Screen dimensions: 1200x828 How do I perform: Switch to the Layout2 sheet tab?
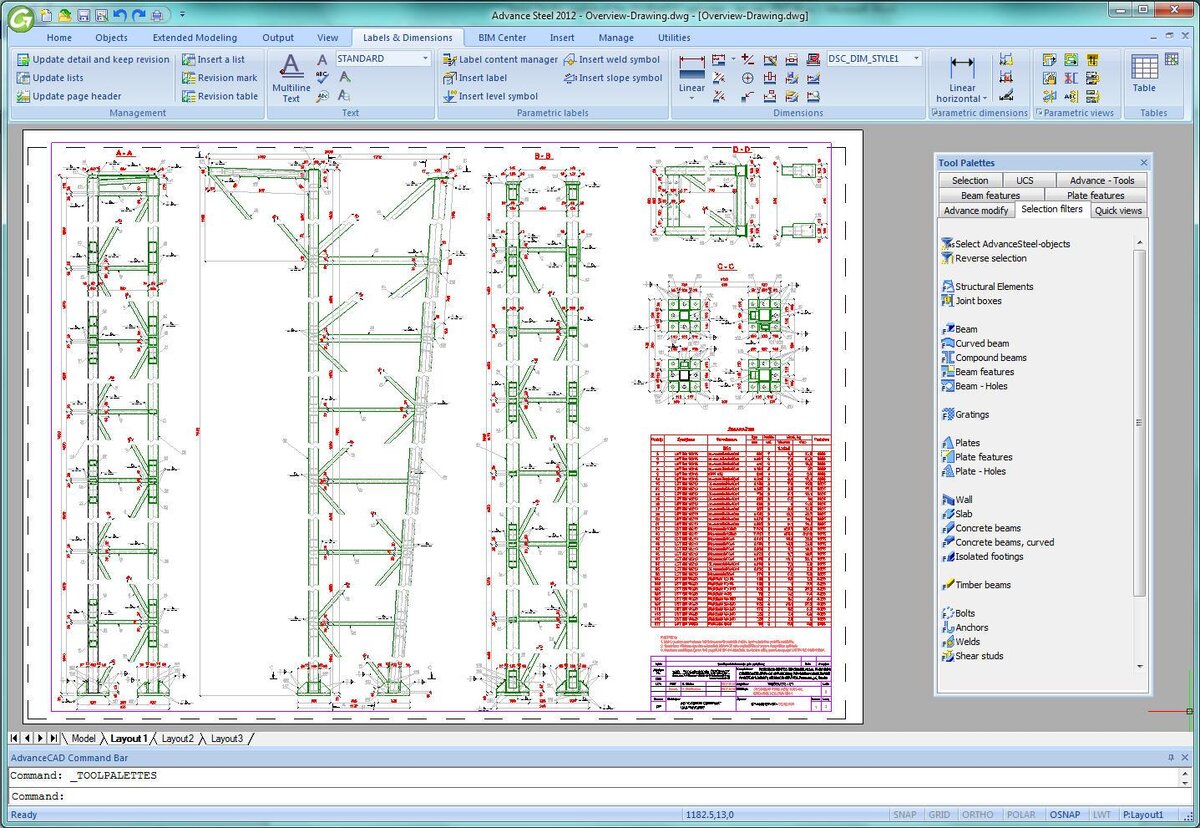178,738
